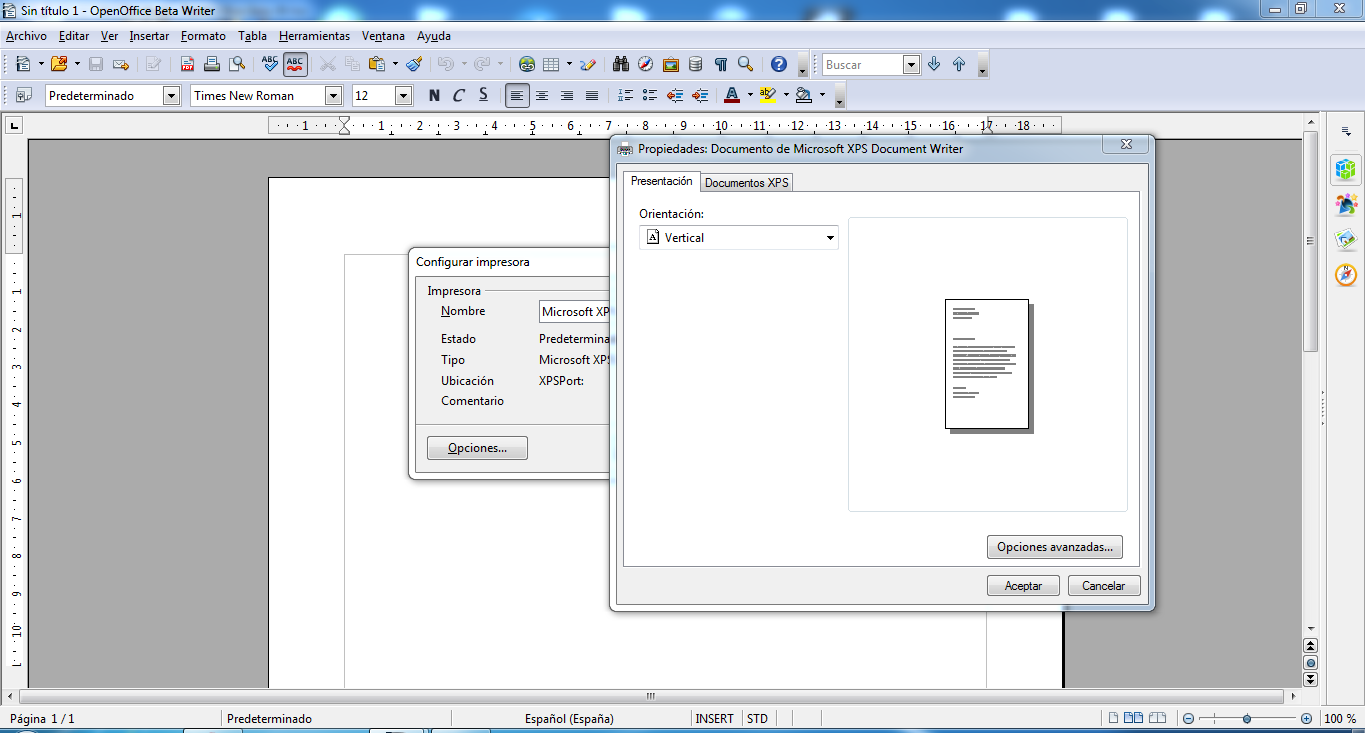This screenshot has width=1365, height=733.
Task: Show draw functions
Action: [x=588, y=63]
